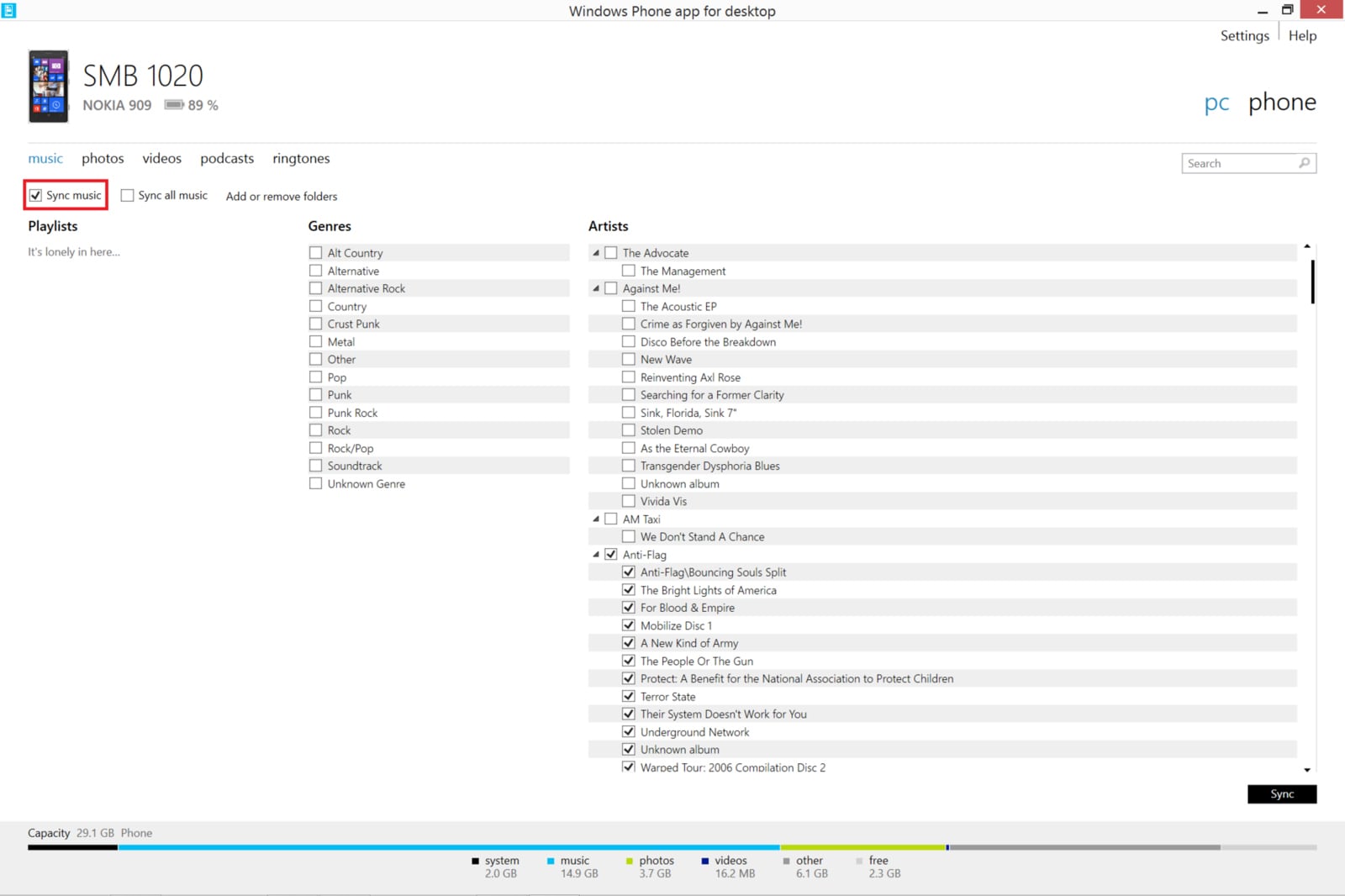Switch to phone view

1282,103
